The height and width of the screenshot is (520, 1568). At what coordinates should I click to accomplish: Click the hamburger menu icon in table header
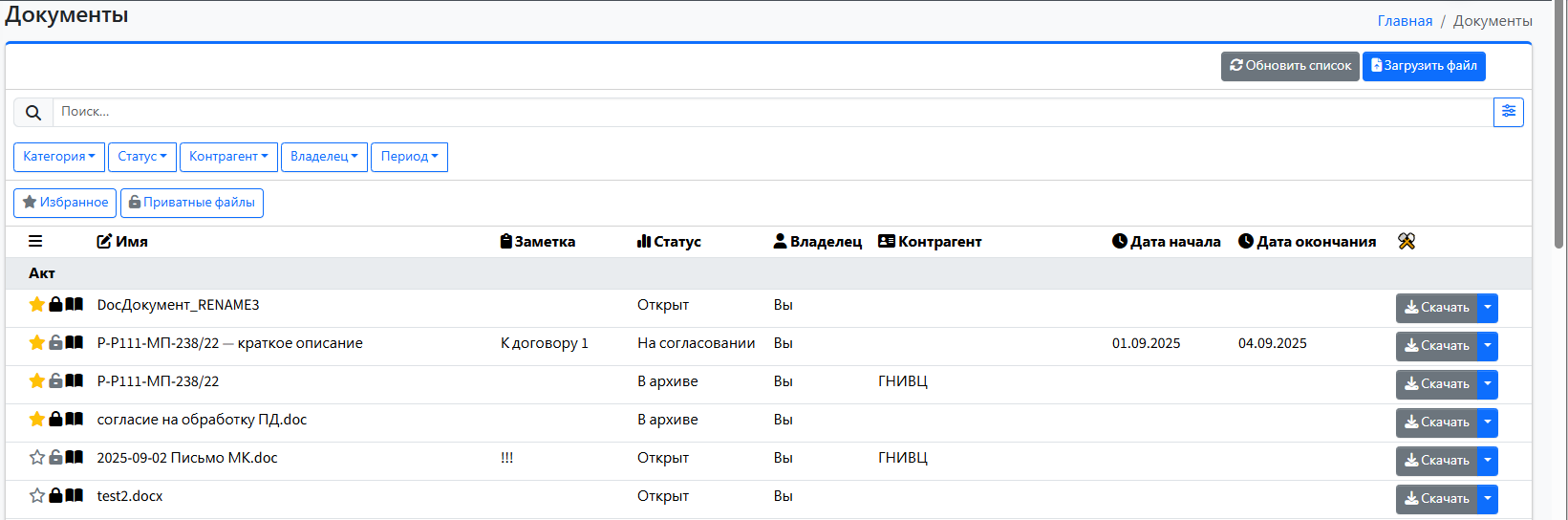(x=35, y=242)
